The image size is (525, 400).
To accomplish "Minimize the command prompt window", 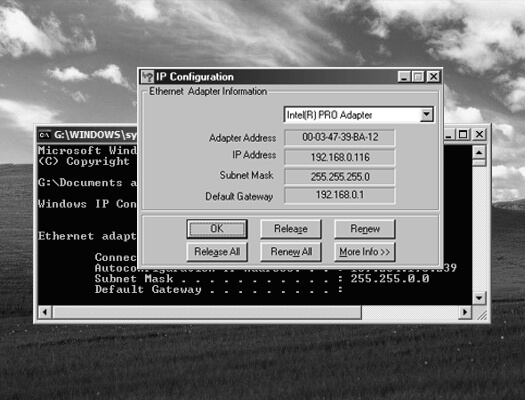I will tap(449, 134).
